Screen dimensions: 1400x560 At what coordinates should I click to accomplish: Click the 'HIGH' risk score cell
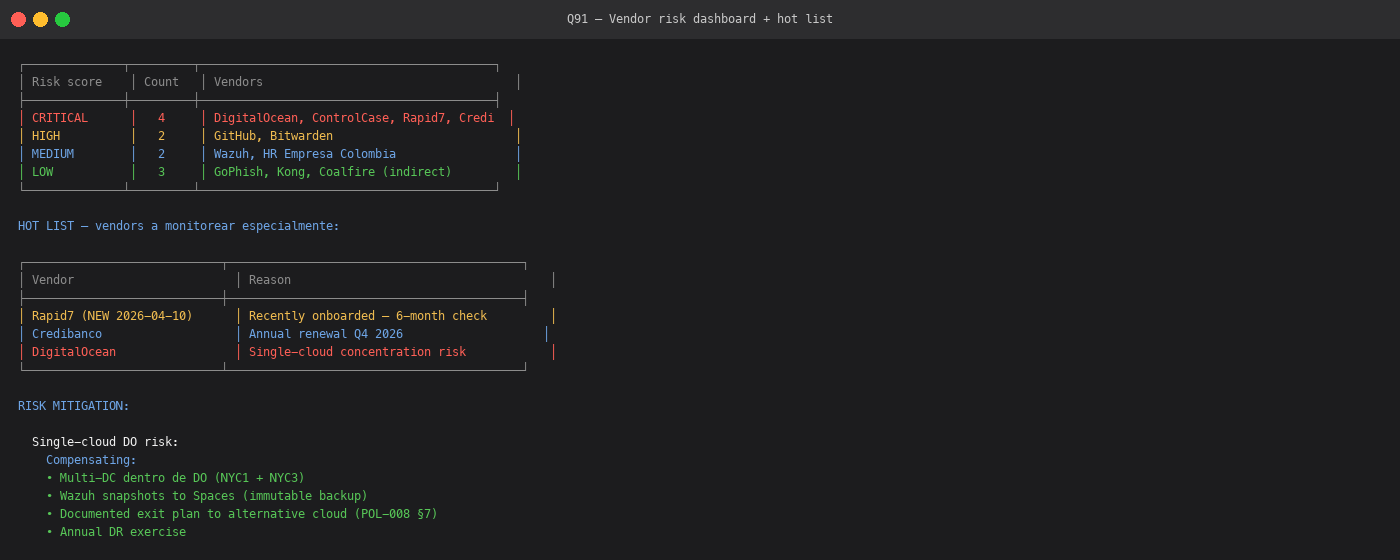point(46,136)
